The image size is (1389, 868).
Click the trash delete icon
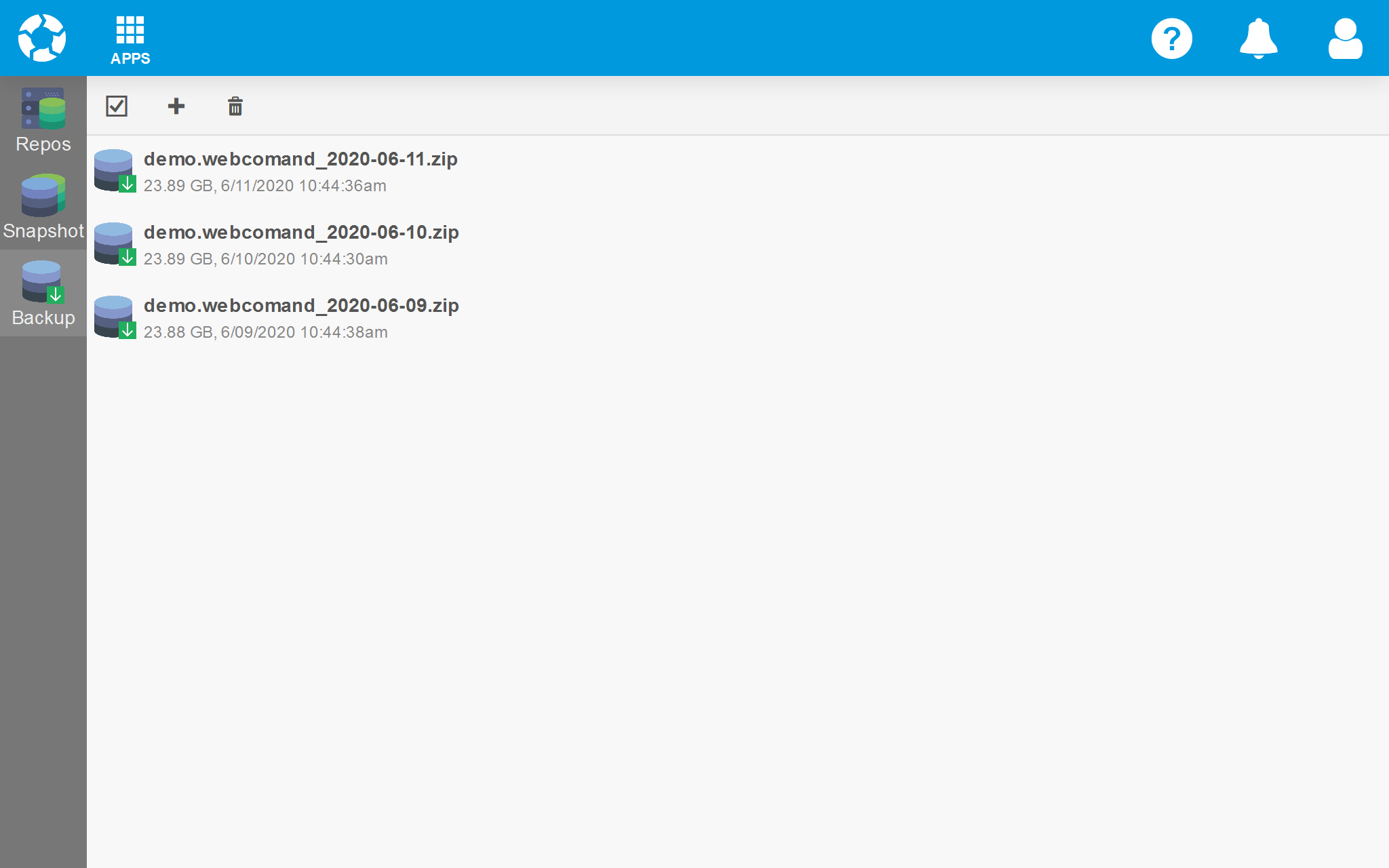(235, 106)
